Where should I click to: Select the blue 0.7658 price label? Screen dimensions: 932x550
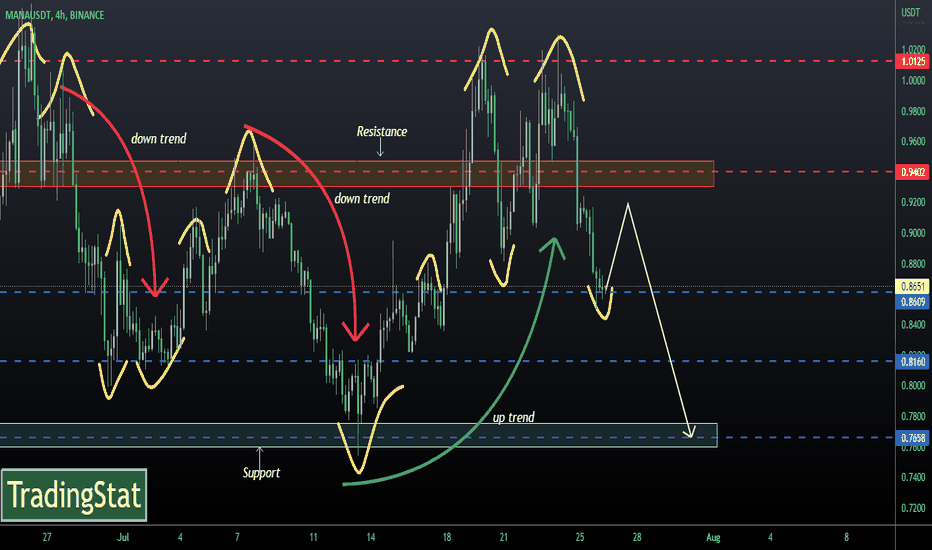(913, 438)
